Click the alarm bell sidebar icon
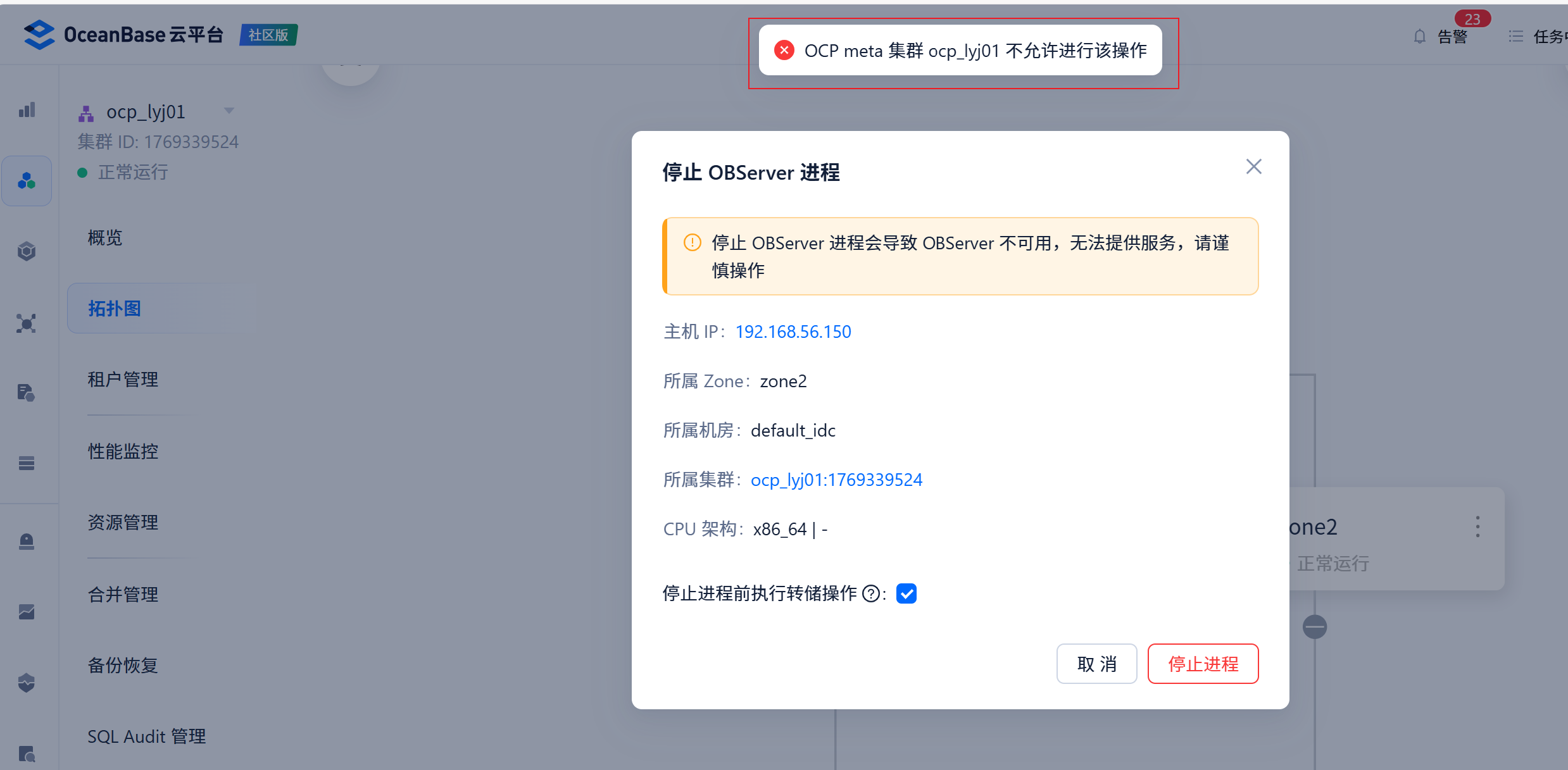The image size is (1568, 770). 27,542
